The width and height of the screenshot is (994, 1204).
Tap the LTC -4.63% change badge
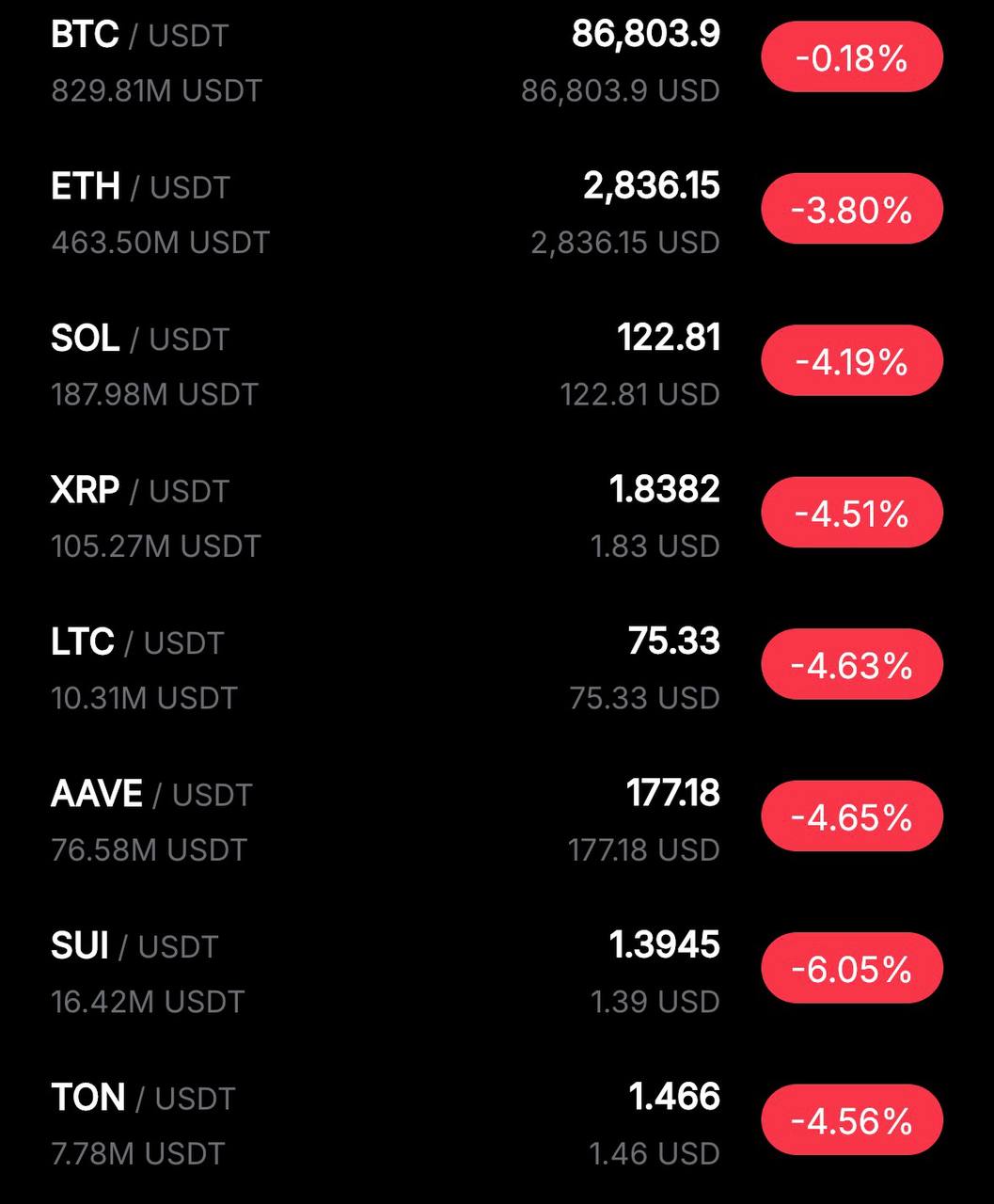851,665
